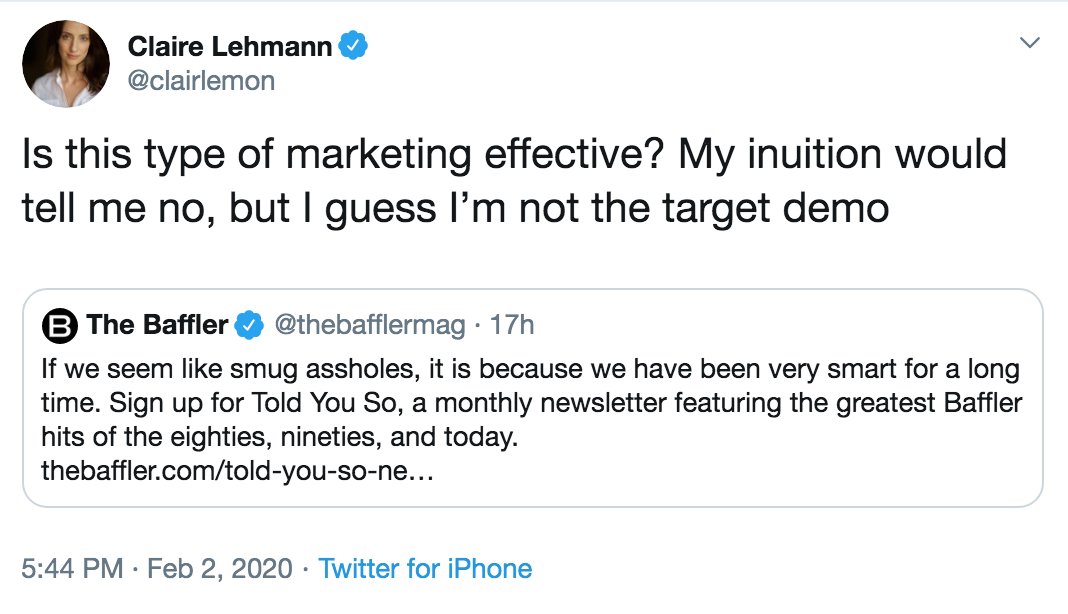Click the Claire Lehmann display name
The image size is (1068, 614).
click(228, 45)
